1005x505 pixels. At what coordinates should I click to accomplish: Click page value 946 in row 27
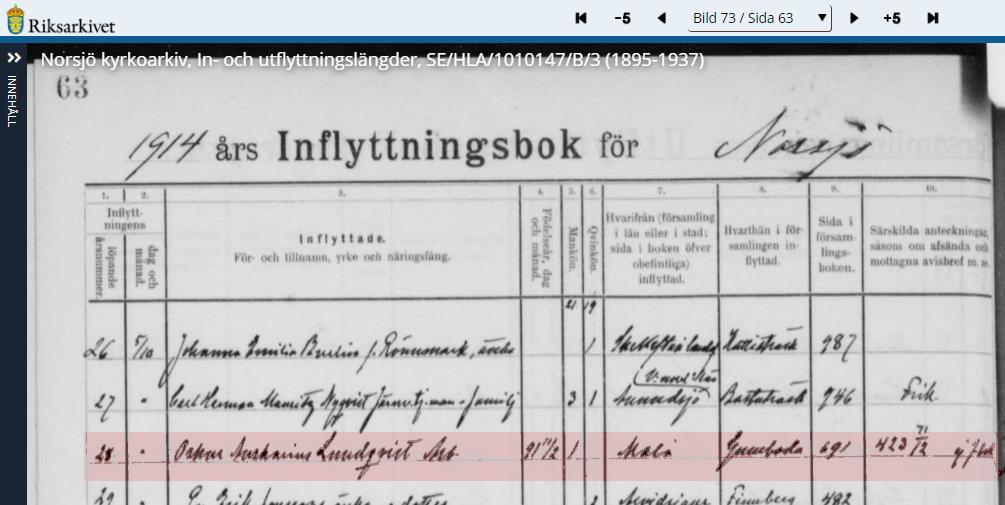[x=836, y=397]
